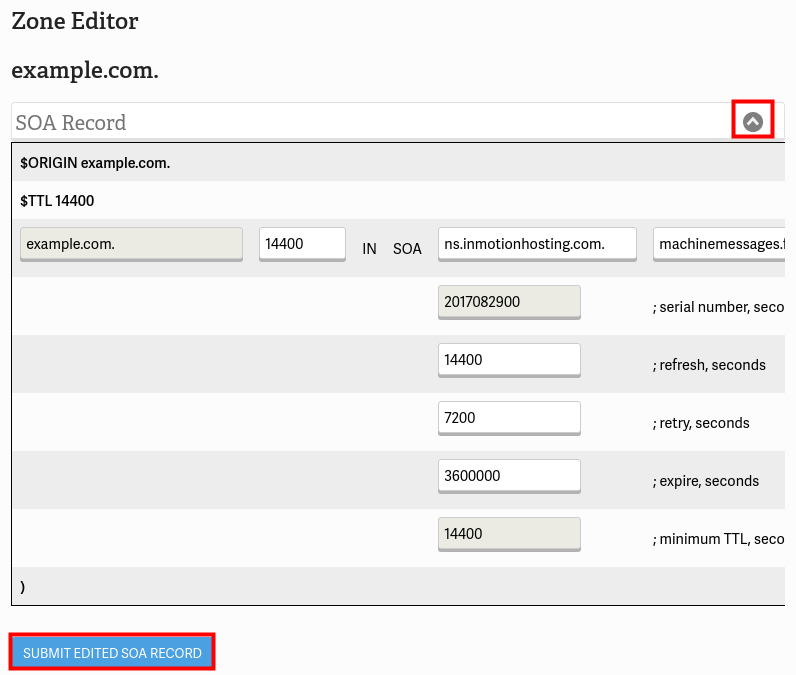Click the '; retry, seconds' comment
The image size is (796, 675).
tap(704, 423)
